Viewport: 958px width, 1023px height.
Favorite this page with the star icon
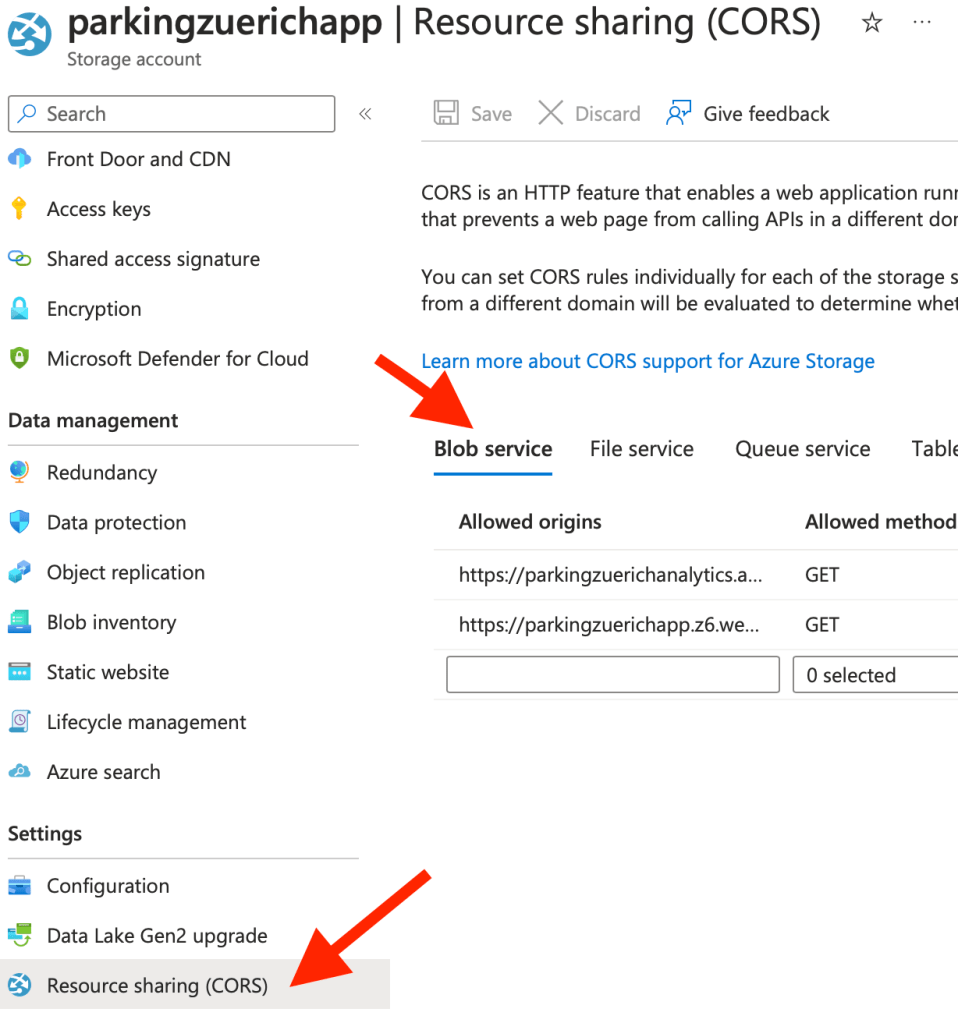[x=872, y=23]
